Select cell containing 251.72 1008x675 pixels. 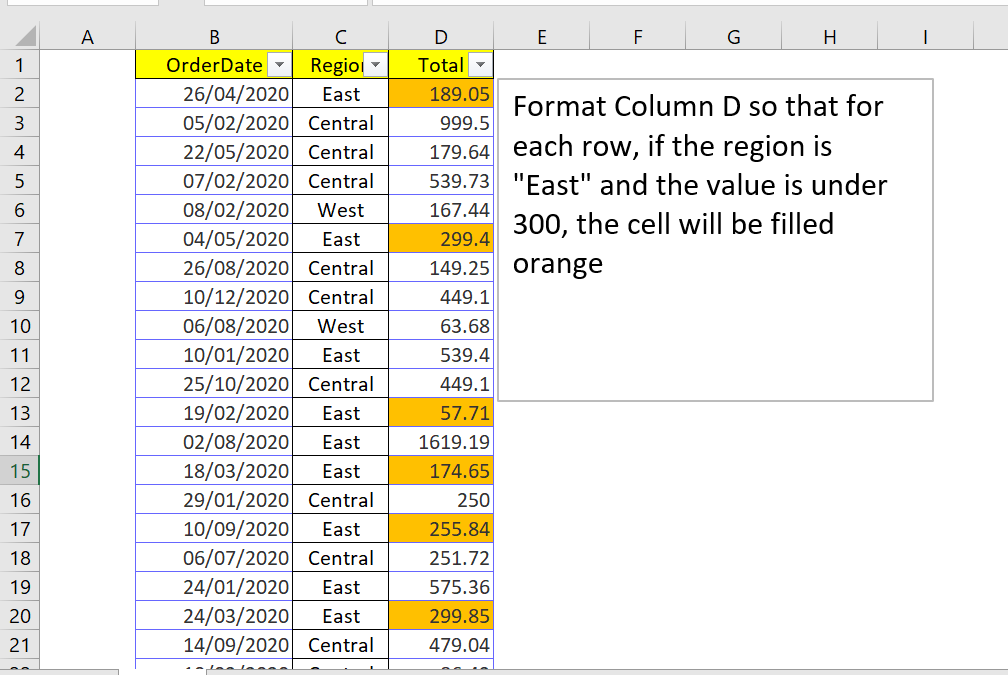pyautogui.click(x=441, y=558)
